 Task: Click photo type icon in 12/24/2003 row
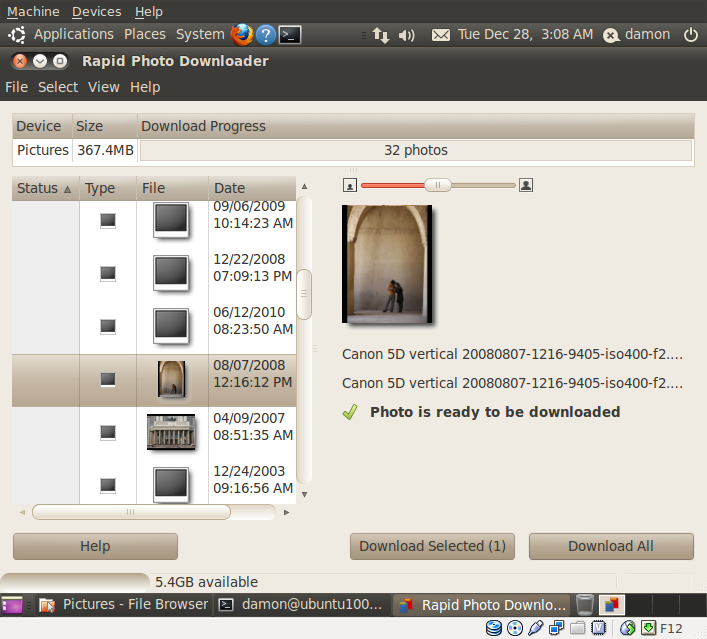(108, 486)
